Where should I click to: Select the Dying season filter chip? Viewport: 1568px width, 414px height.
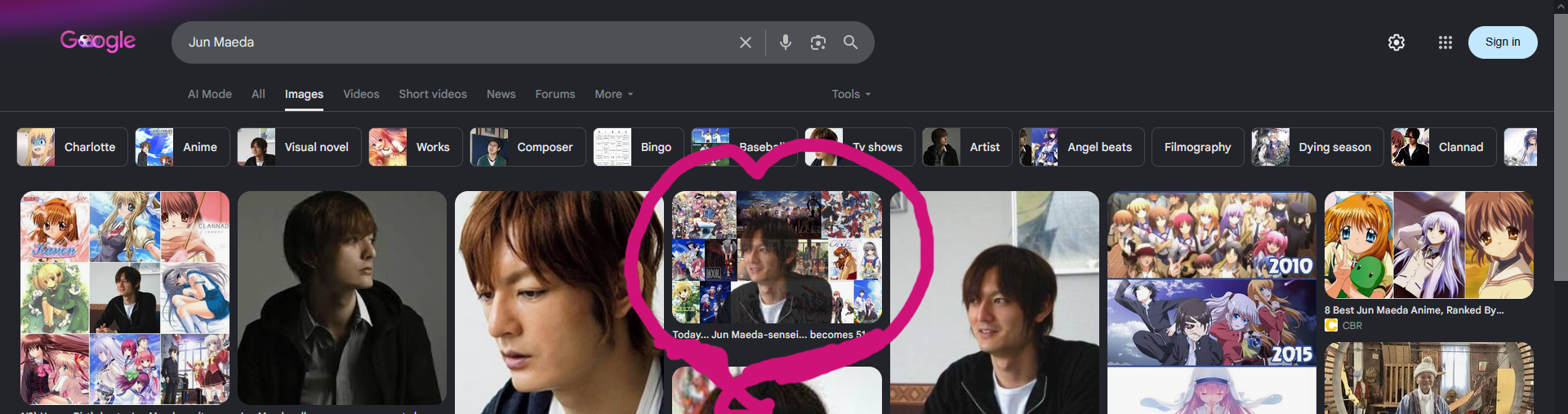point(1317,147)
